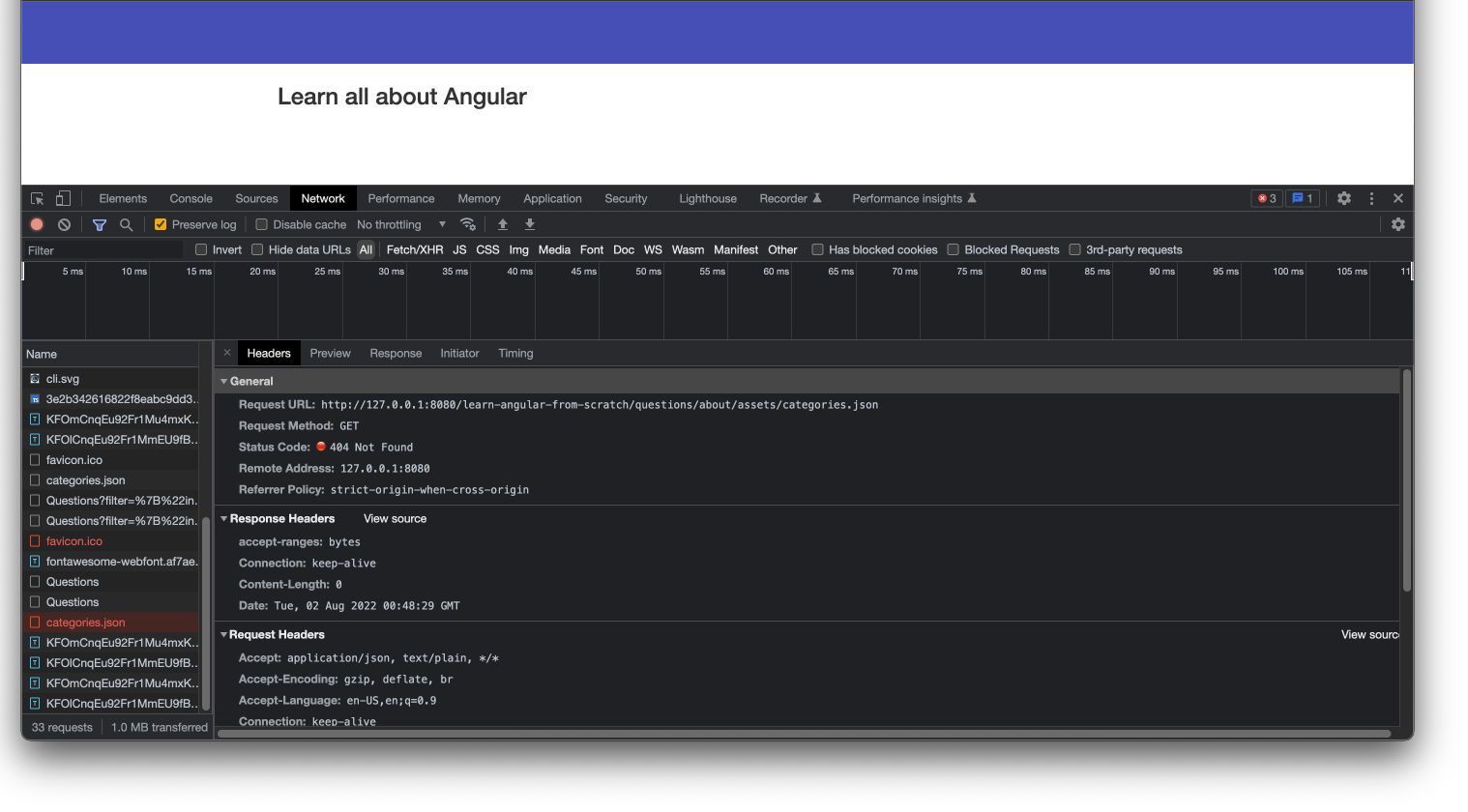This screenshot has width=1468, height=812.
Task: Import HAR file upload arrow icon
Action: [x=503, y=224]
